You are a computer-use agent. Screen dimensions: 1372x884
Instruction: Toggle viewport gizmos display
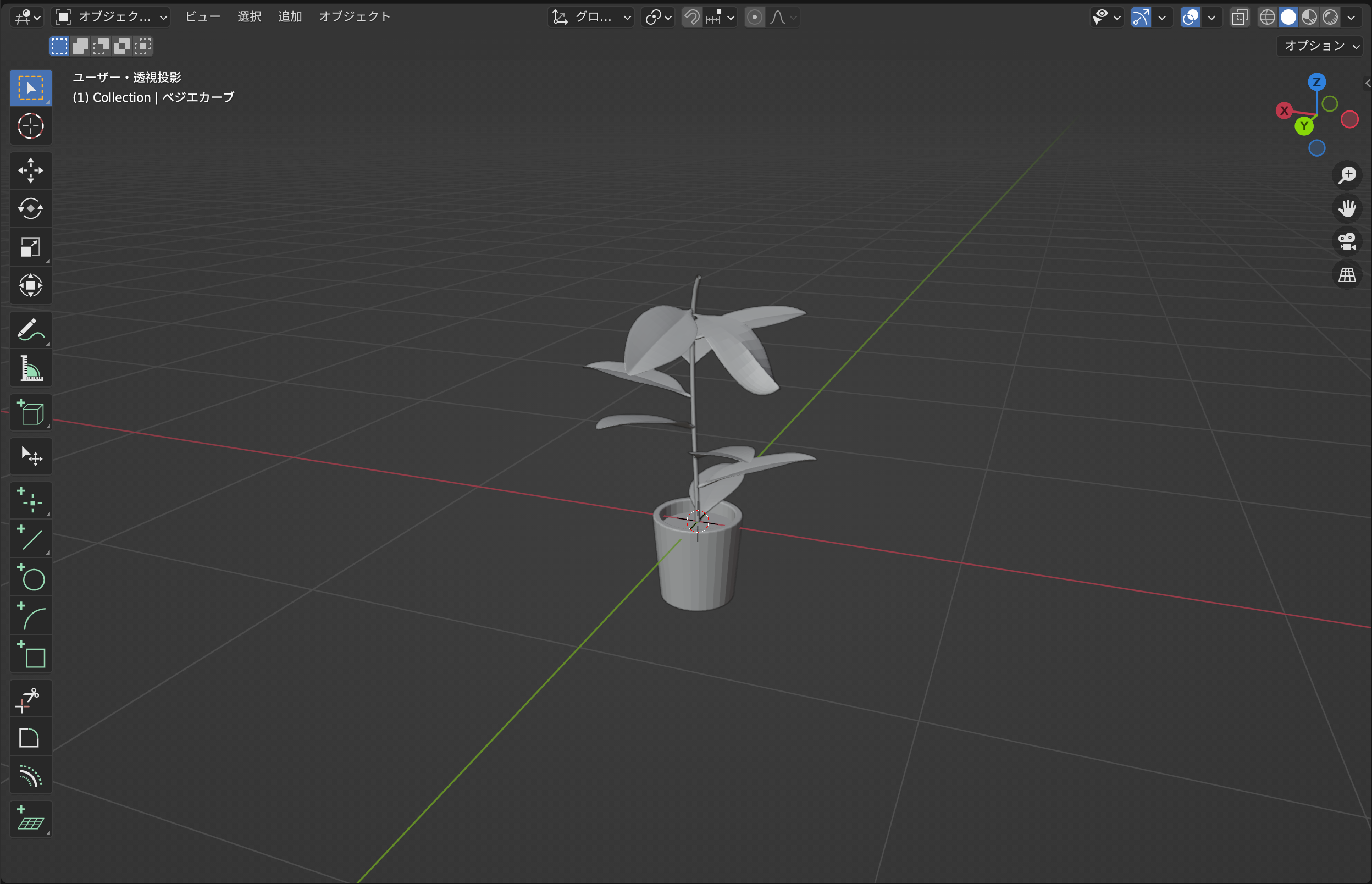(1141, 17)
